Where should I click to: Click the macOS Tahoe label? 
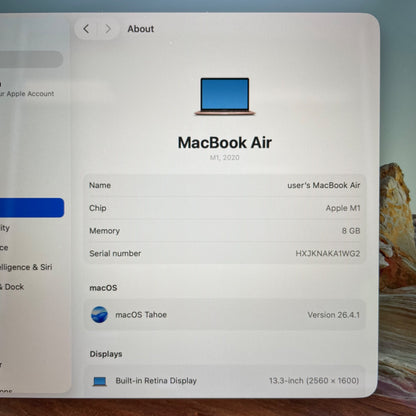click(x=141, y=315)
